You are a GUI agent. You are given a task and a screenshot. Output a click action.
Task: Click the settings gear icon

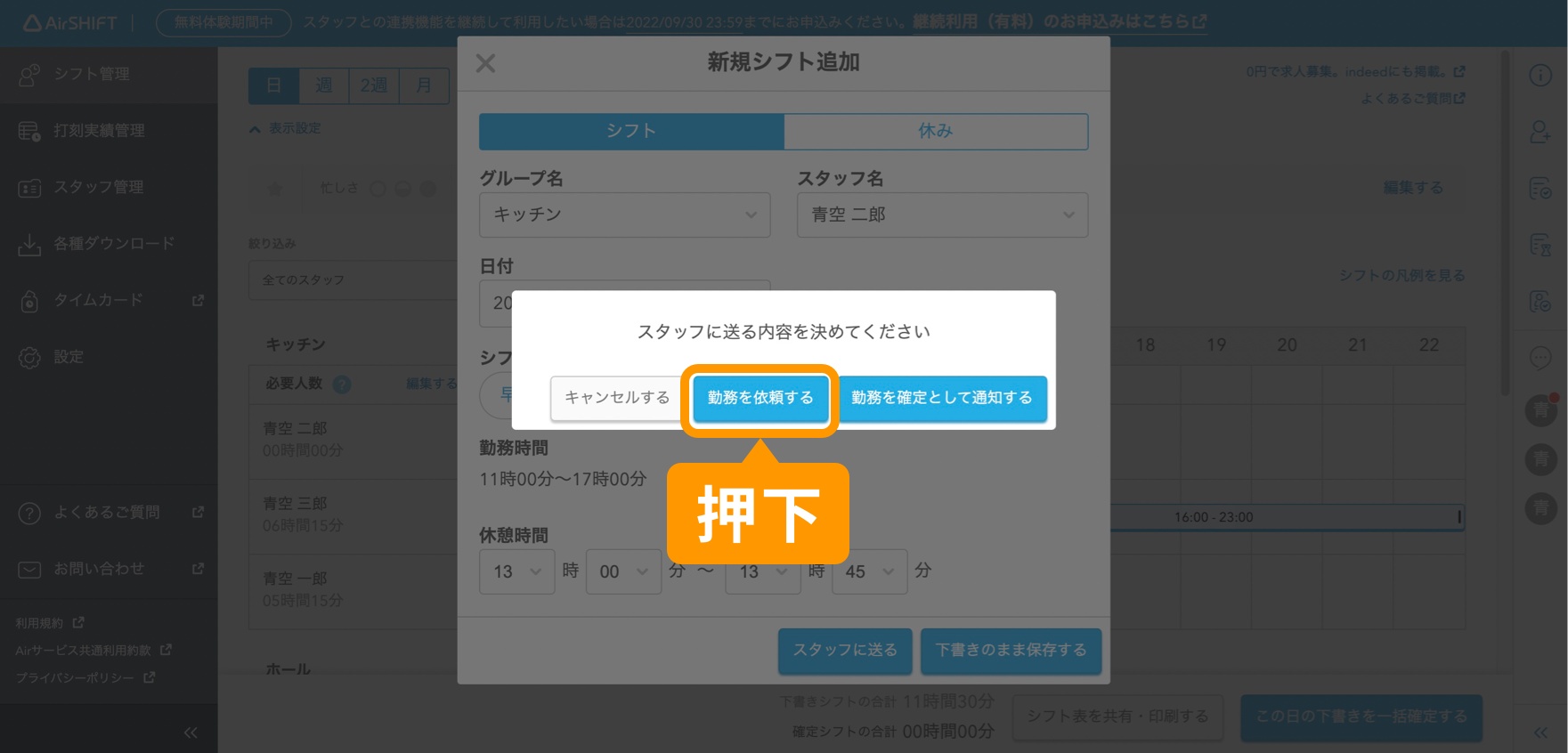pos(29,358)
